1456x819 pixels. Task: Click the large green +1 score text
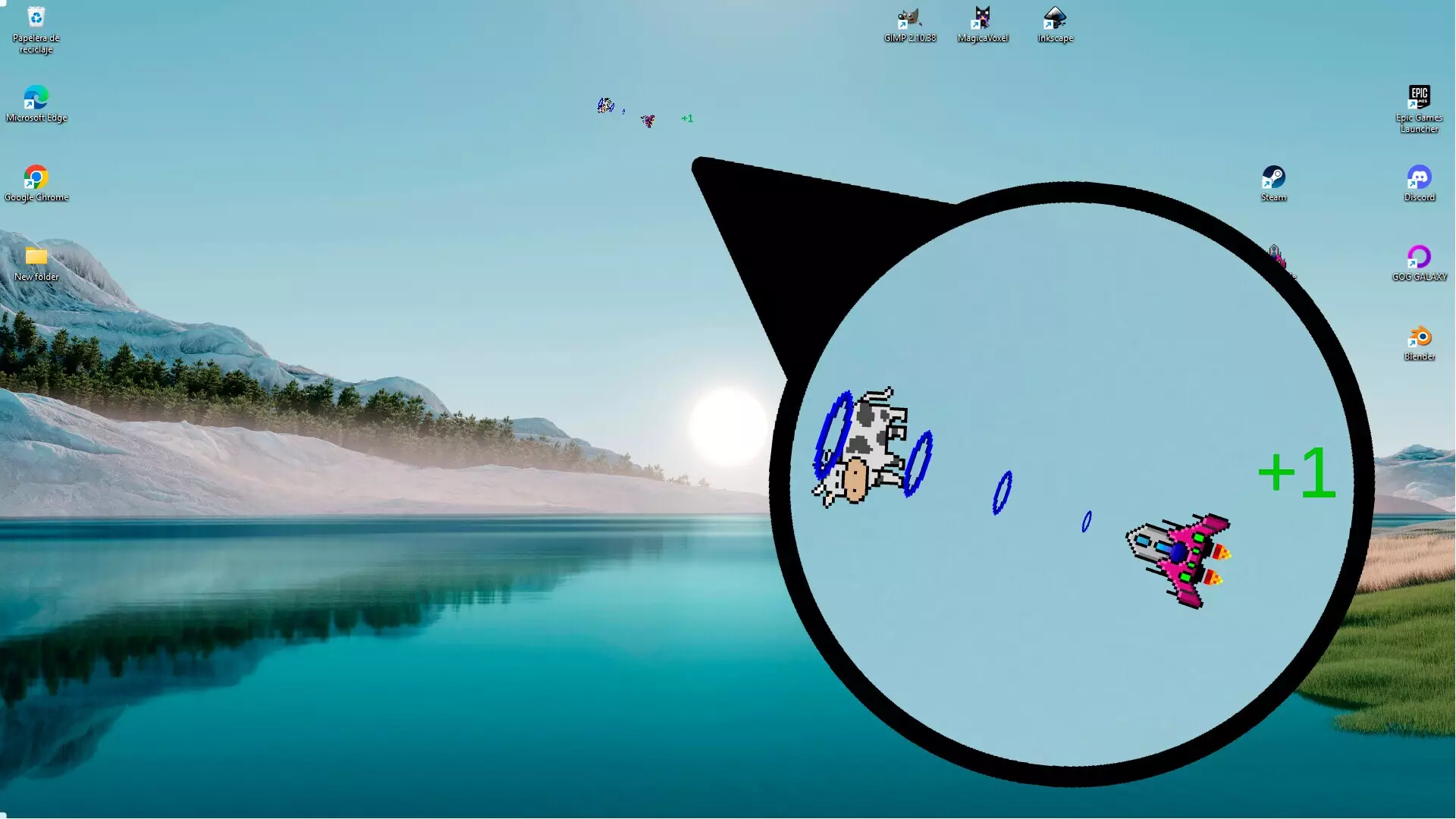click(x=1296, y=472)
